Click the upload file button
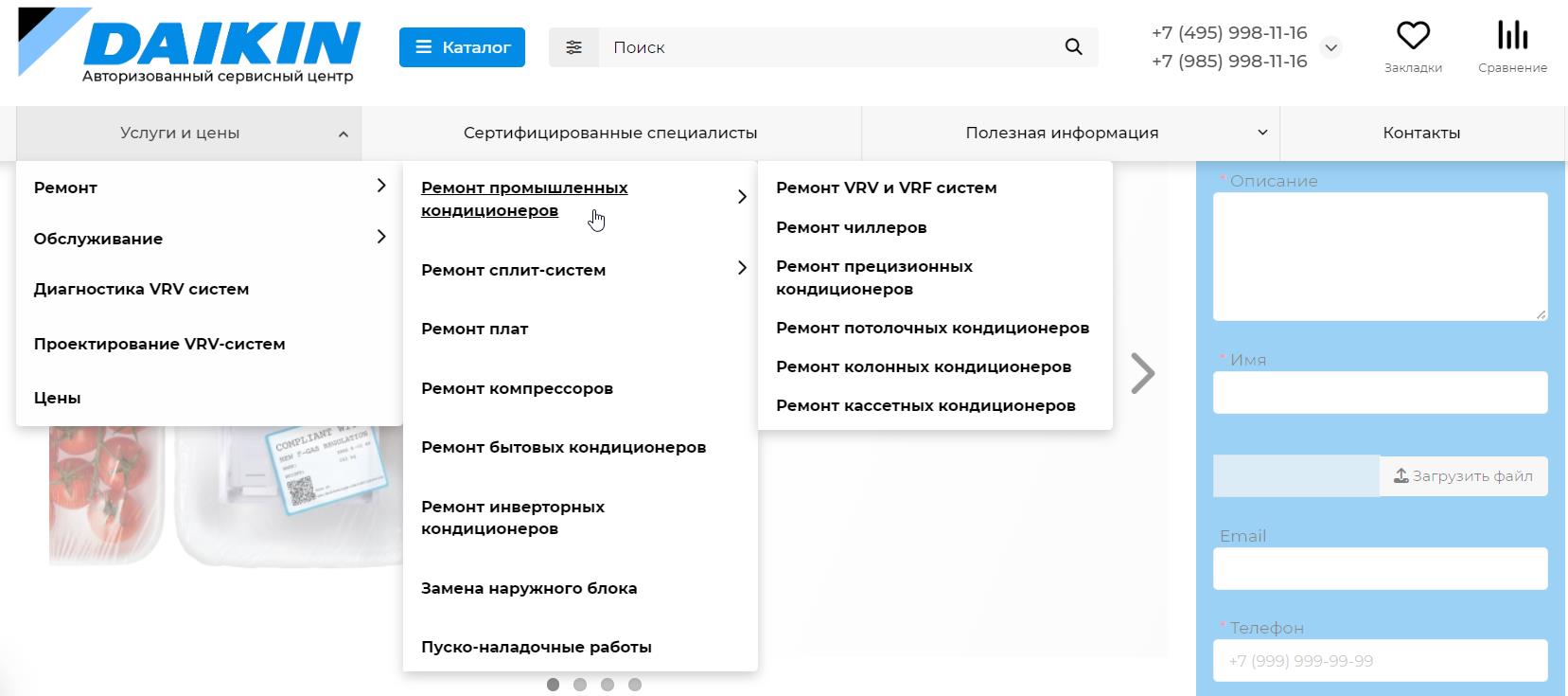Image resolution: width=1568 pixels, height=696 pixels. click(x=1463, y=476)
